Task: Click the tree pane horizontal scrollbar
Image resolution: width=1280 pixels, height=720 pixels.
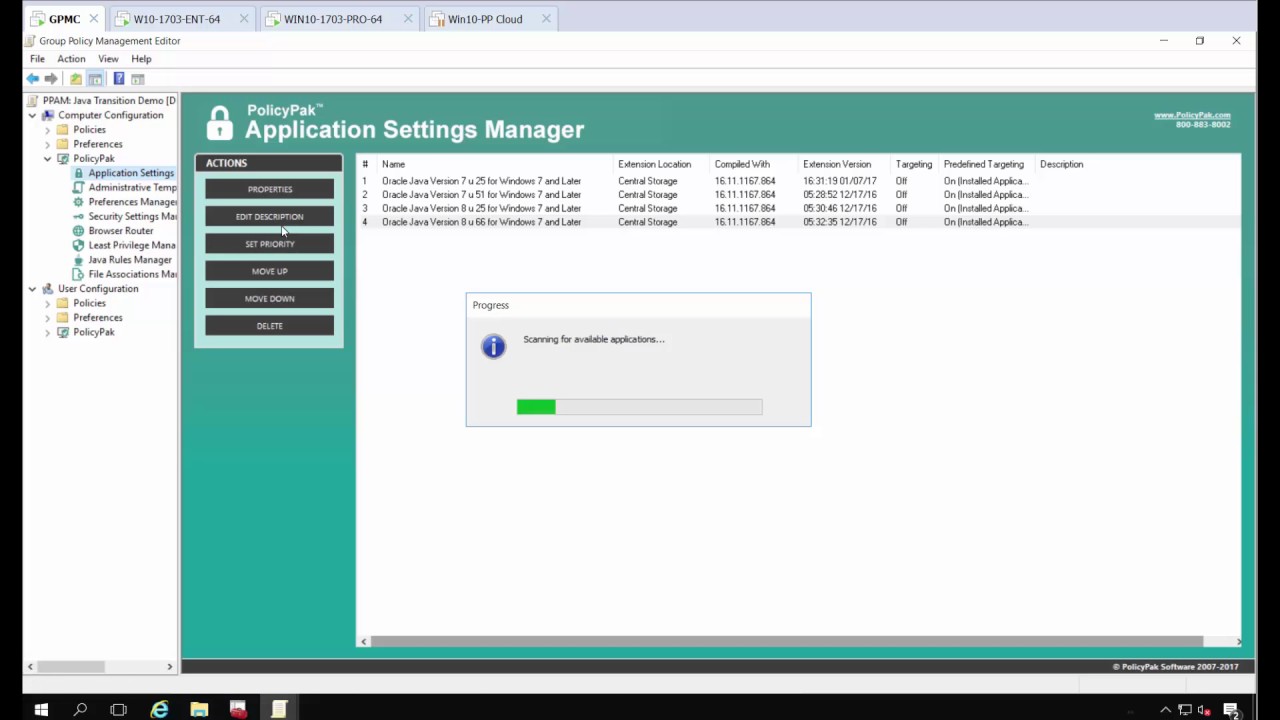Action: pos(100,666)
